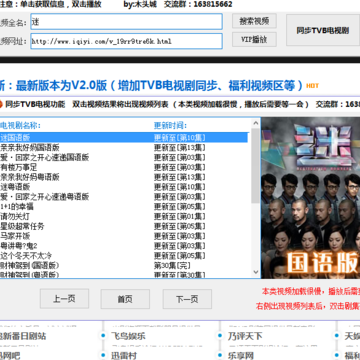Click the 搜索视频 button

[254, 21]
